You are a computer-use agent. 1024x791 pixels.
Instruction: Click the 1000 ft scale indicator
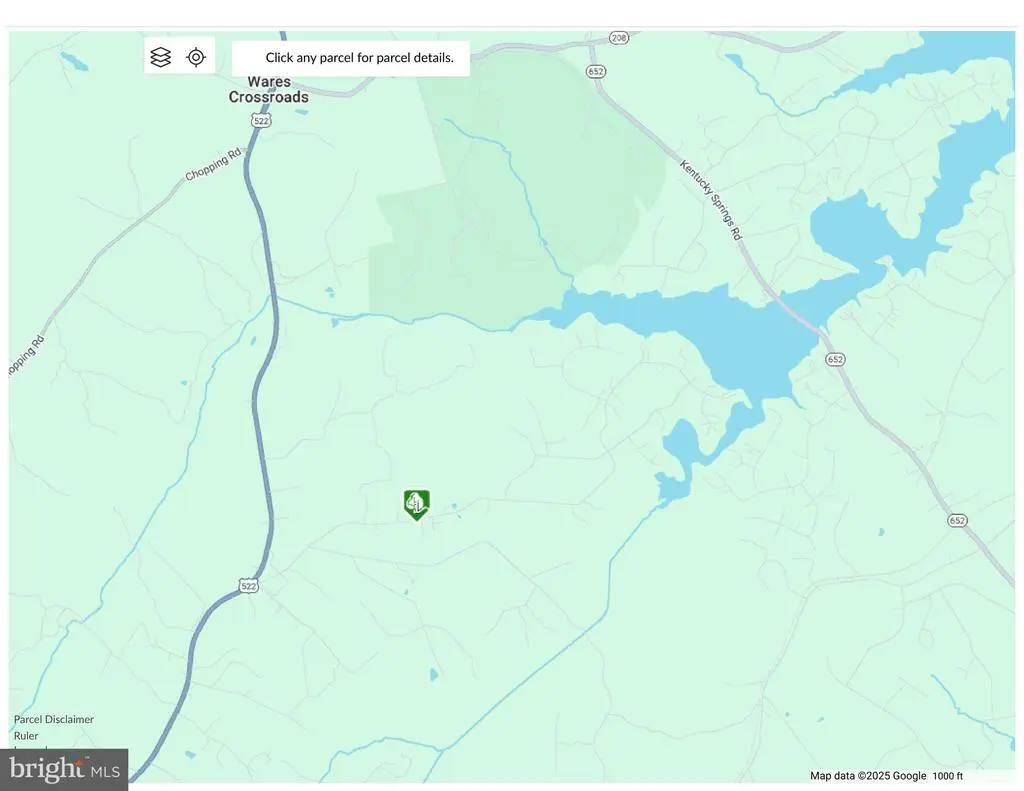947,776
